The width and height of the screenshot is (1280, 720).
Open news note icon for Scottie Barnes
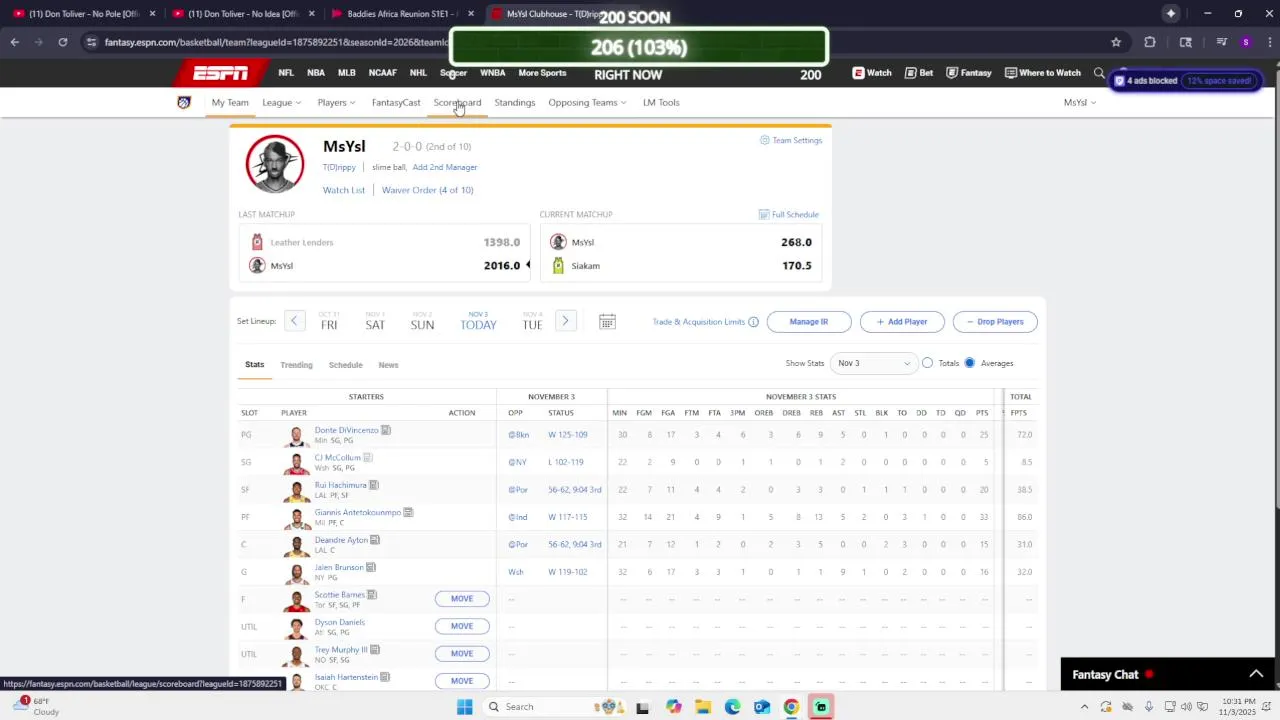pyautogui.click(x=371, y=594)
